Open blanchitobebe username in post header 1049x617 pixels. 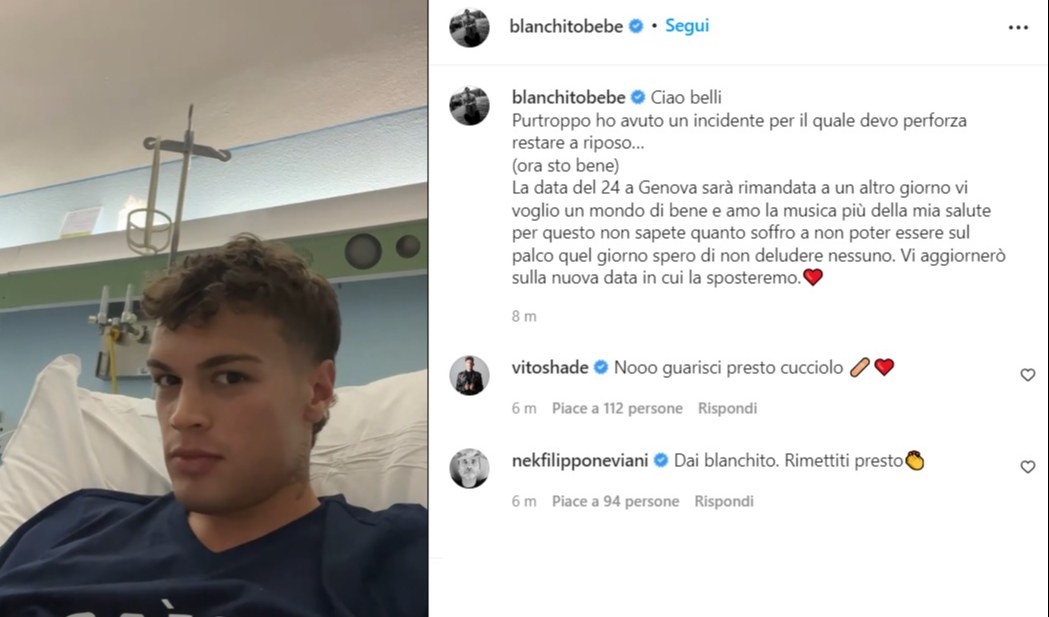pyautogui.click(x=566, y=26)
